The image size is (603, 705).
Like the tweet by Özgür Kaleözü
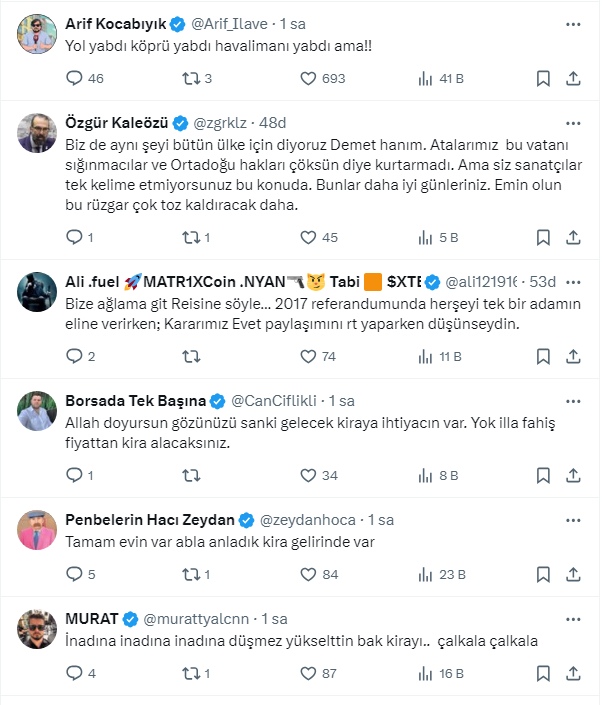(x=308, y=238)
